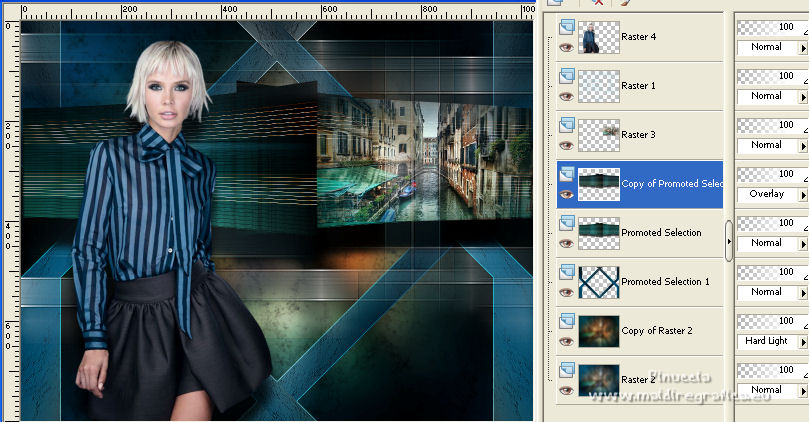Image resolution: width=809 pixels, height=422 pixels.
Task: Click the Raster 1 layer type icon
Action: point(567,76)
